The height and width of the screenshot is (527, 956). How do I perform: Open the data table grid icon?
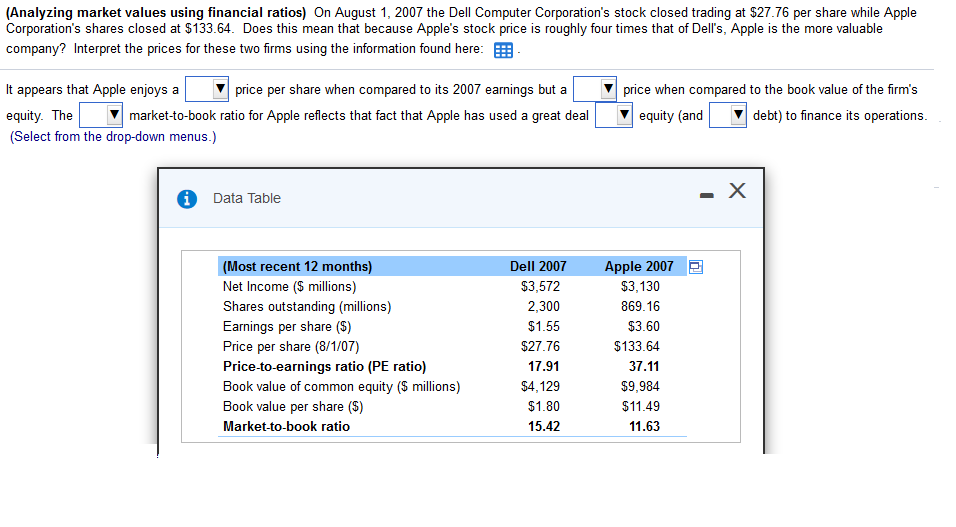(503, 50)
